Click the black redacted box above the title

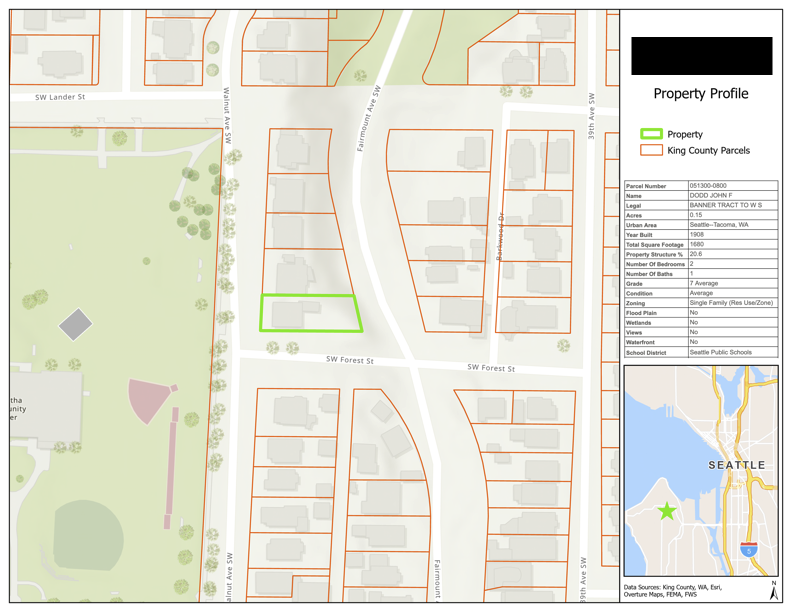[x=701, y=56]
